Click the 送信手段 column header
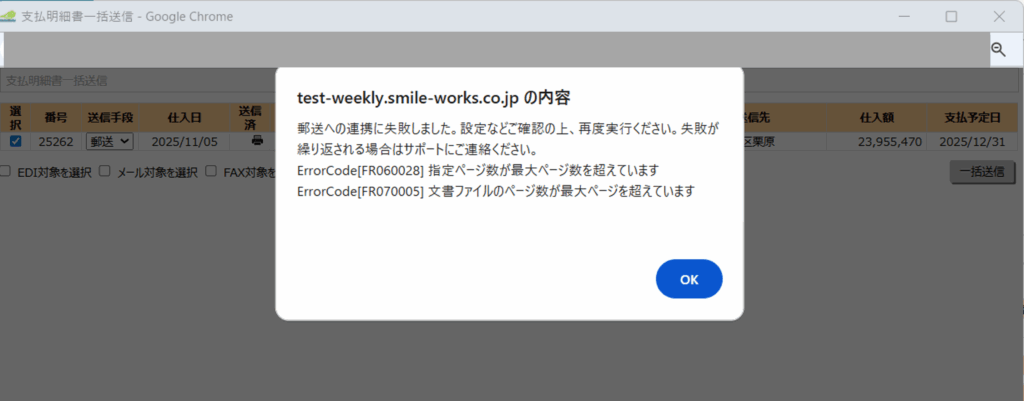This screenshot has width=1024, height=401. (x=109, y=118)
